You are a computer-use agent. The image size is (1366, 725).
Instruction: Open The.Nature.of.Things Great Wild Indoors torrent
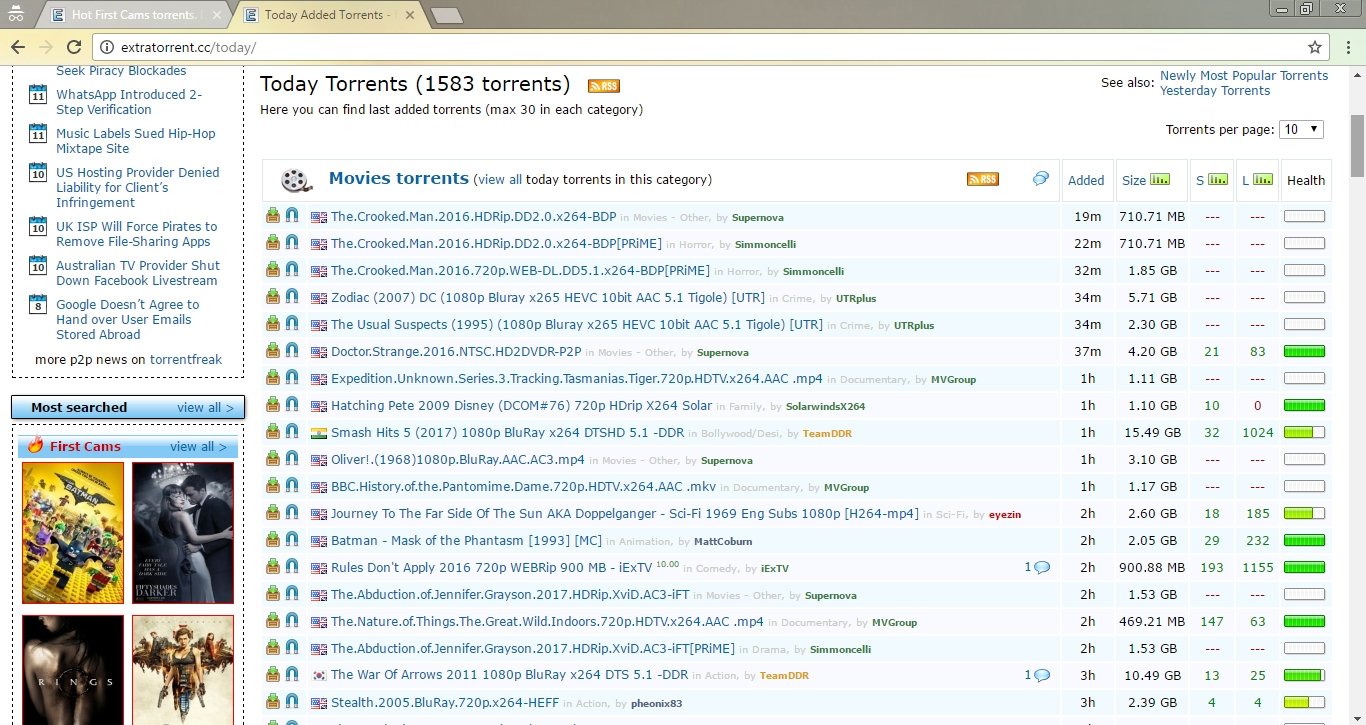(x=547, y=621)
